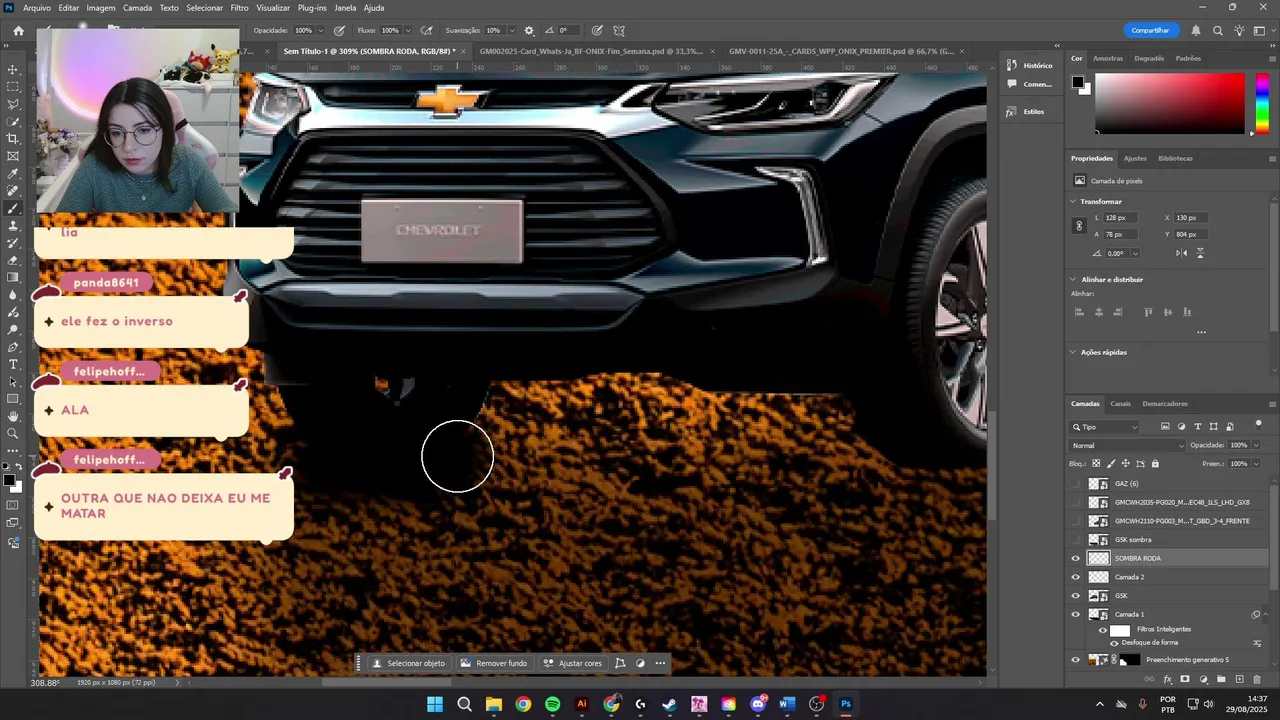Collapse the Transformar section
This screenshot has width=1280, height=720.
click(x=1073, y=201)
